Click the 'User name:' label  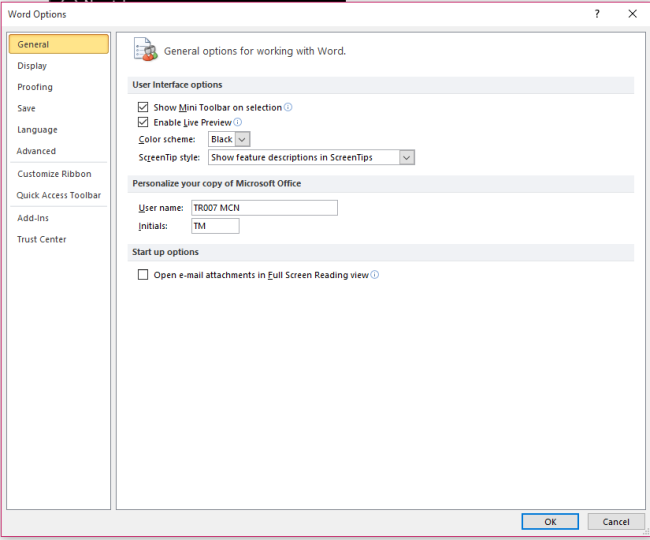[x=161, y=208]
